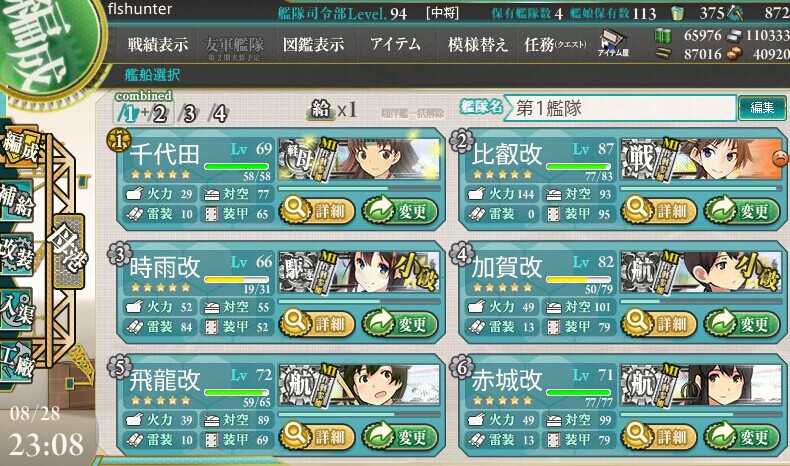Click 編集 button beside fleet name

[x=762, y=107]
